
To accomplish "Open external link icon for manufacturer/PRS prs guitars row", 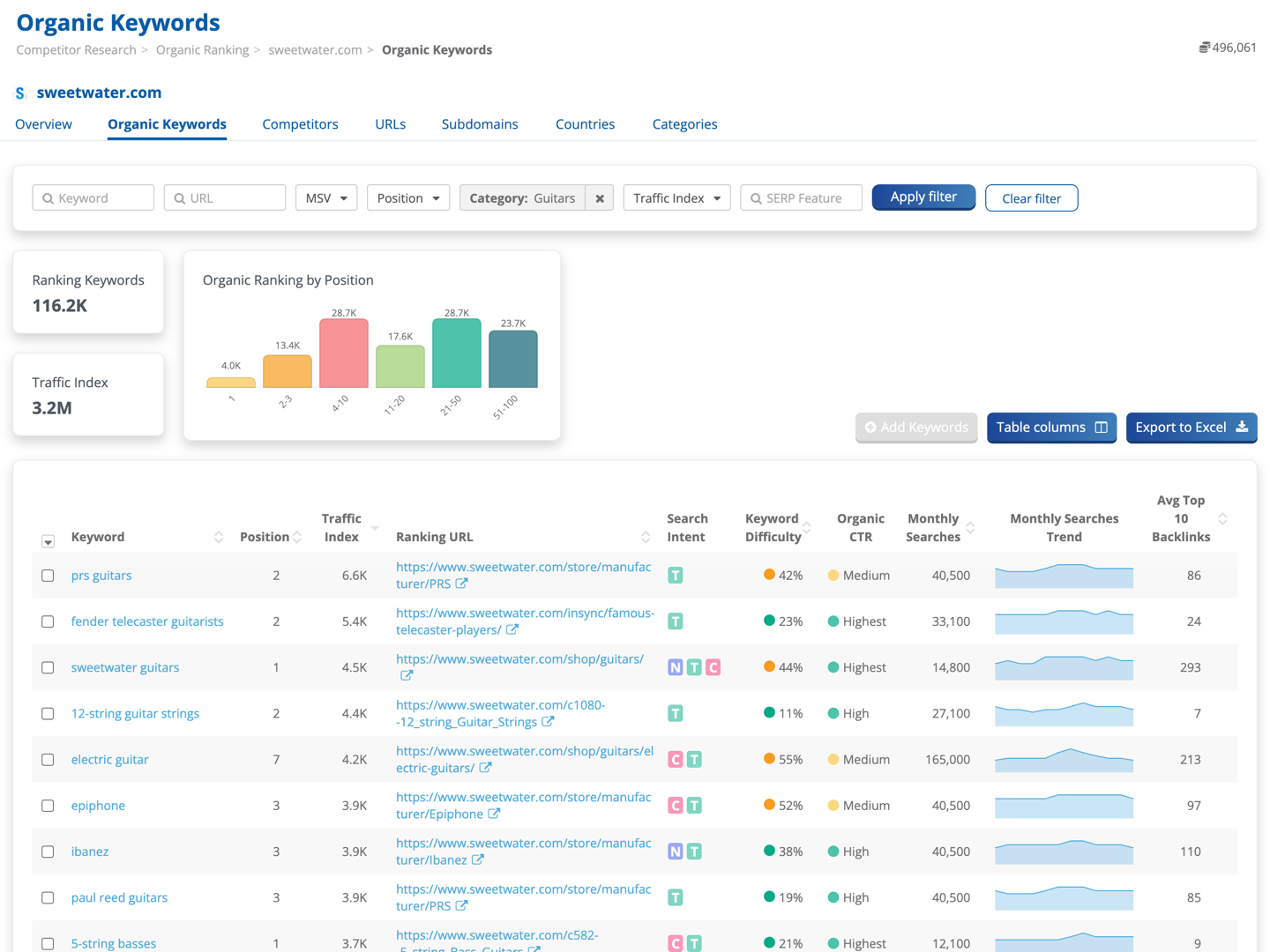I will 461,584.
